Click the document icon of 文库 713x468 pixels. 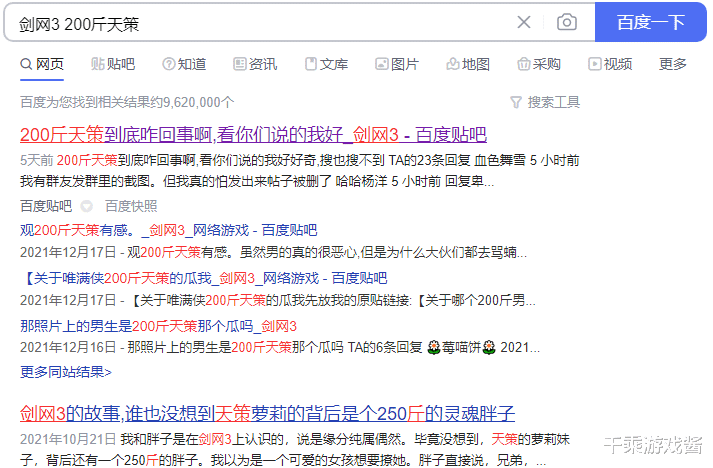click(x=311, y=64)
